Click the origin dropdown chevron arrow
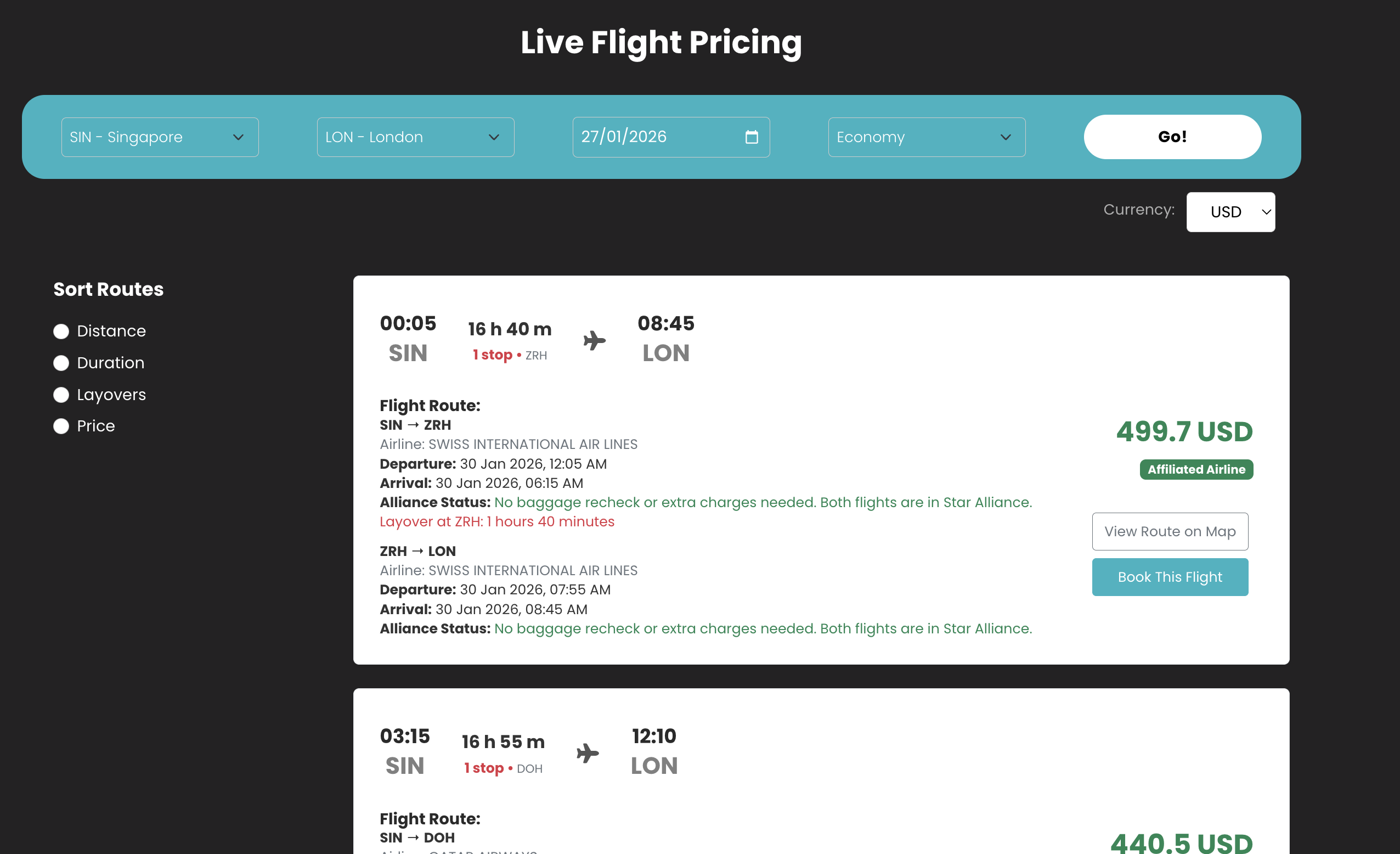This screenshot has height=854, width=1400. pyautogui.click(x=238, y=137)
